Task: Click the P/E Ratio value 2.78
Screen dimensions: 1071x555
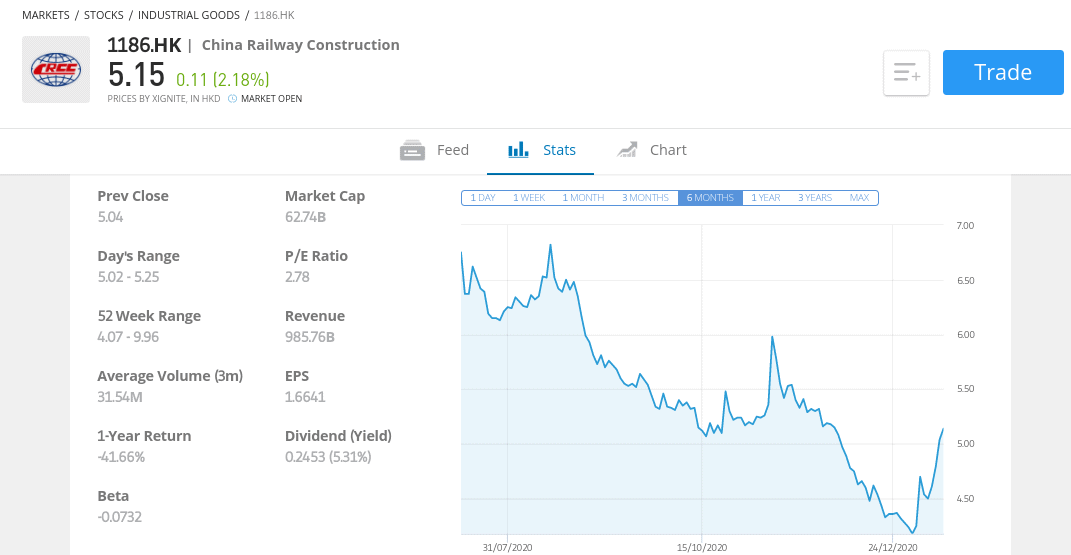Action: point(297,277)
